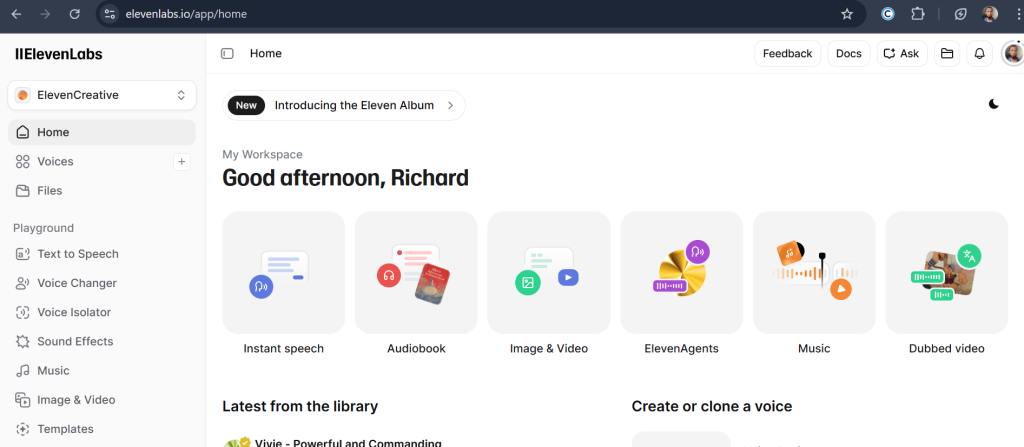The image size is (1024, 447).
Task: Click the lightning bolt extension icon
Action: tap(961, 14)
